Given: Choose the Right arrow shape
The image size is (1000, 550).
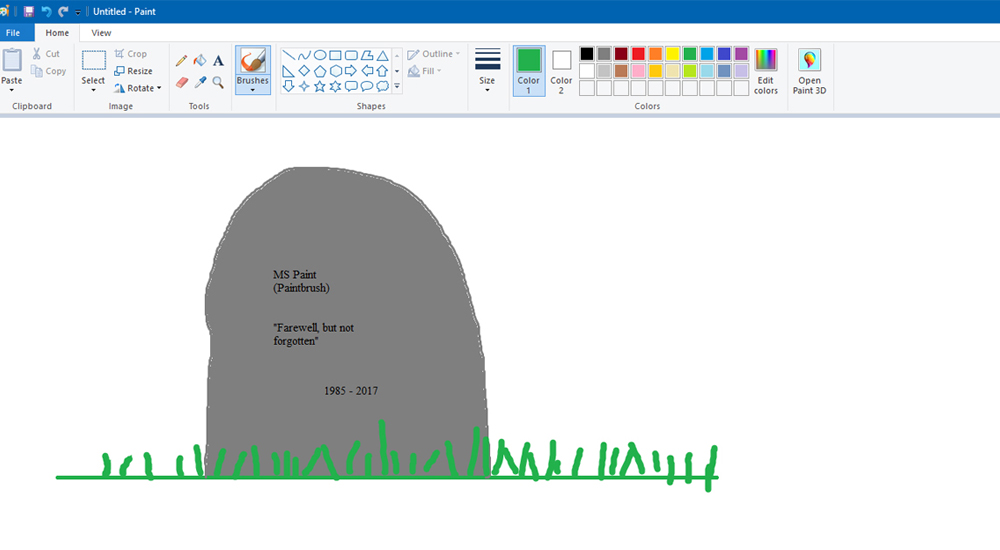Looking at the screenshot, I should pyautogui.click(x=351, y=71).
